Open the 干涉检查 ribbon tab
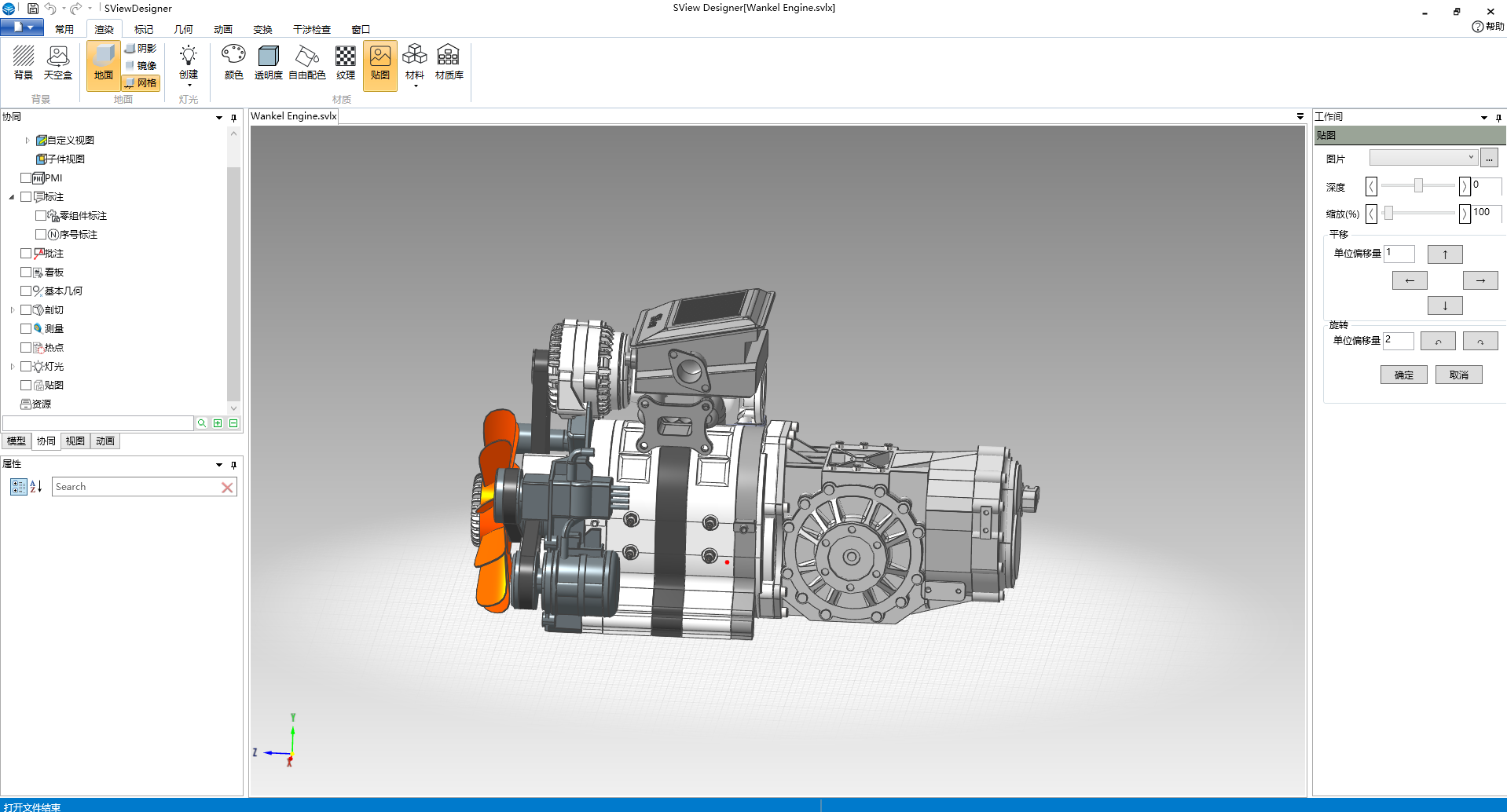The width and height of the screenshot is (1507, 812). (311, 29)
